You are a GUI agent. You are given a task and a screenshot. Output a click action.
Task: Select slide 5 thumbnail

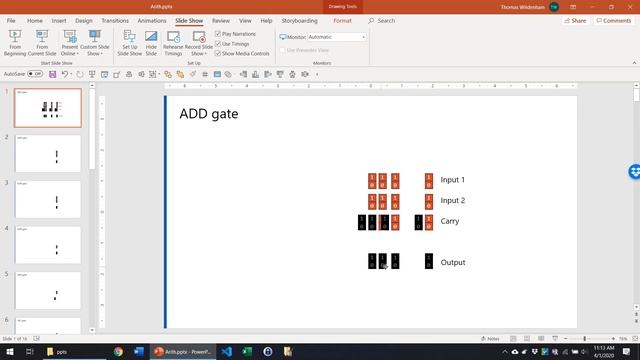click(x=48, y=291)
